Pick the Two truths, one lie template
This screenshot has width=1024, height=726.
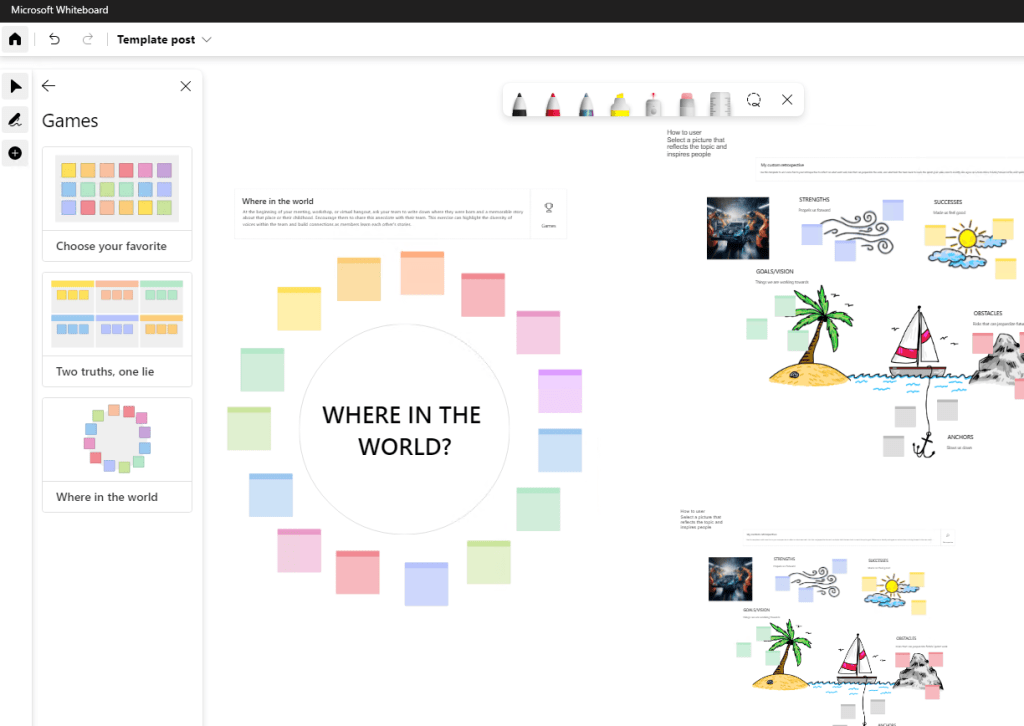pyautogui.click(x=117, y=329)
